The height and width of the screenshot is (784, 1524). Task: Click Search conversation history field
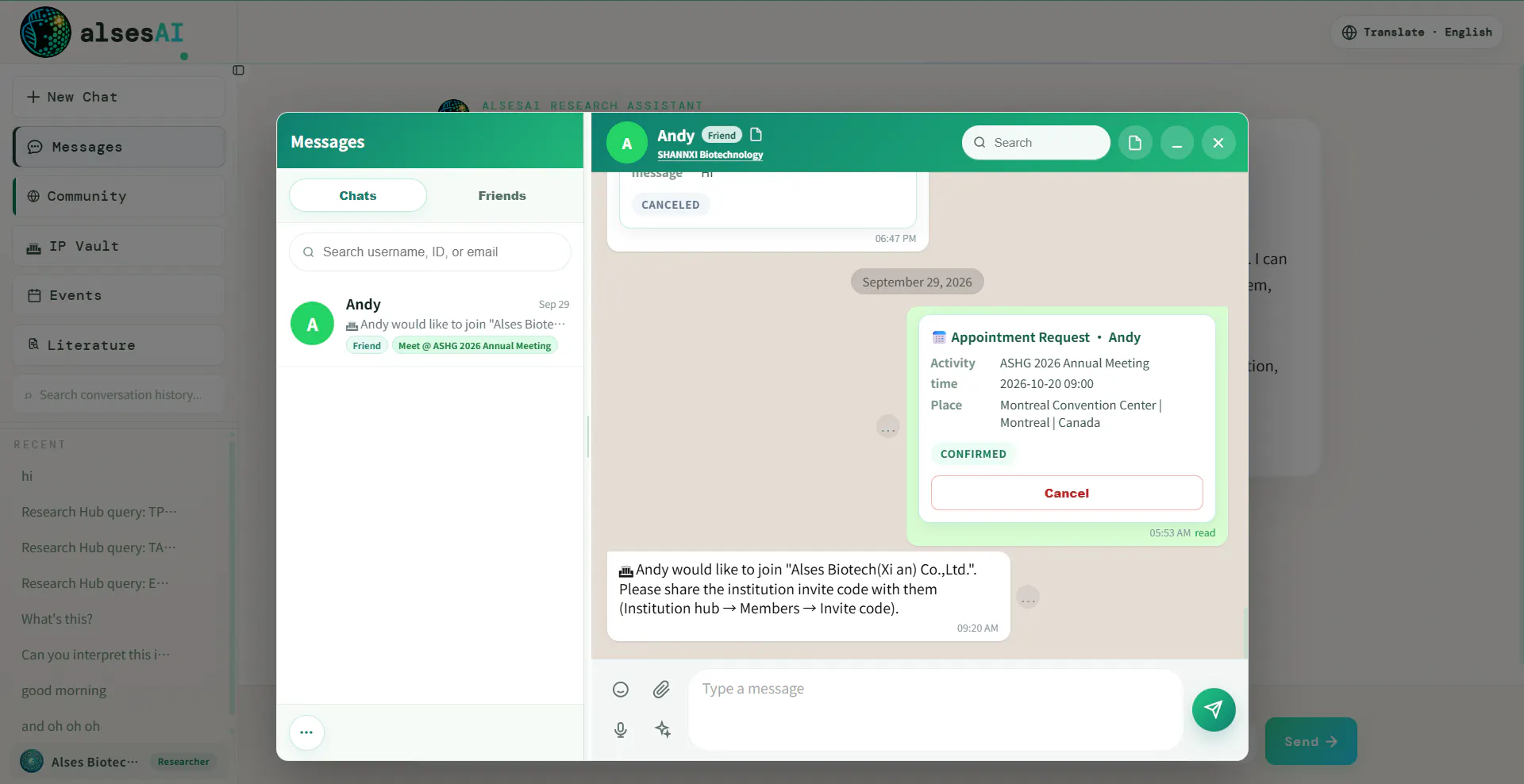(x=119, y=394)
